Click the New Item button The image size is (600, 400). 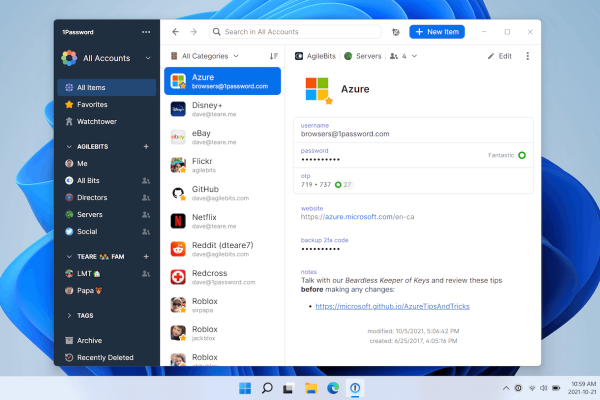[437, 32]
